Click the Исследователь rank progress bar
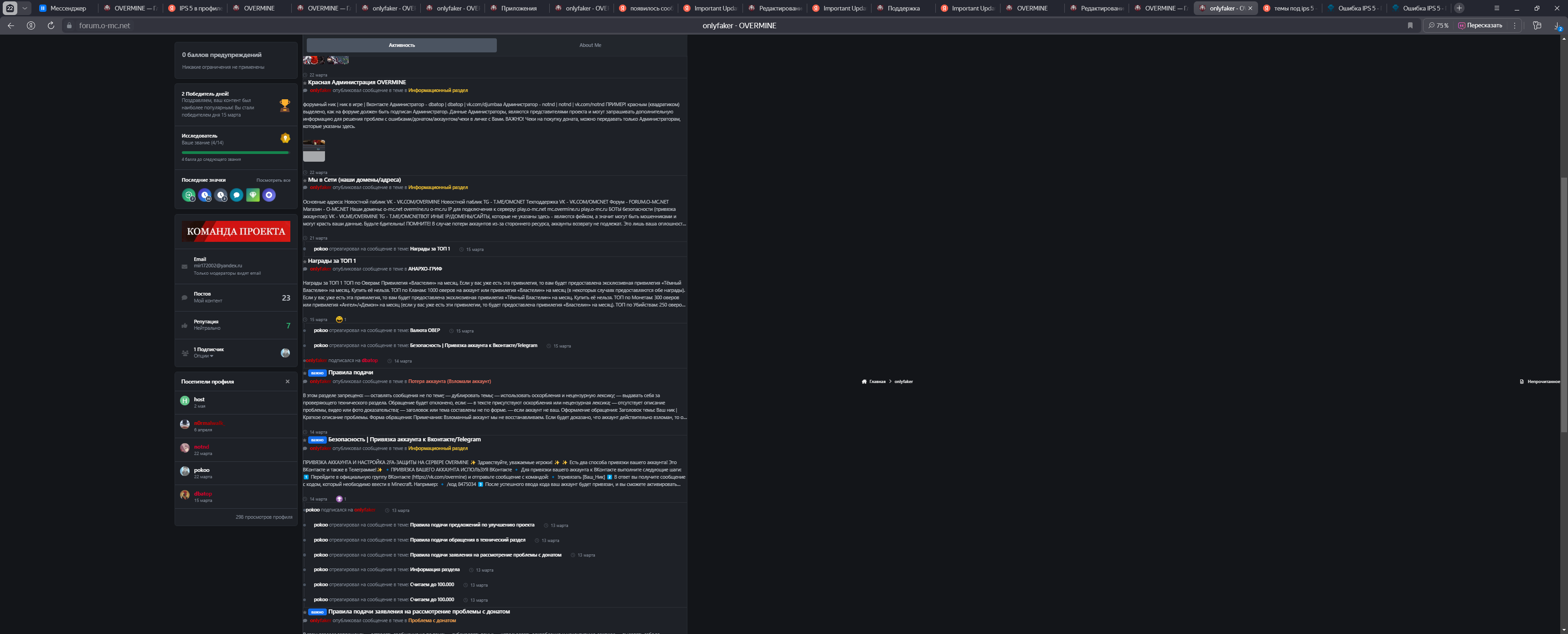The image size is (1568, 634). coord(235,153)
